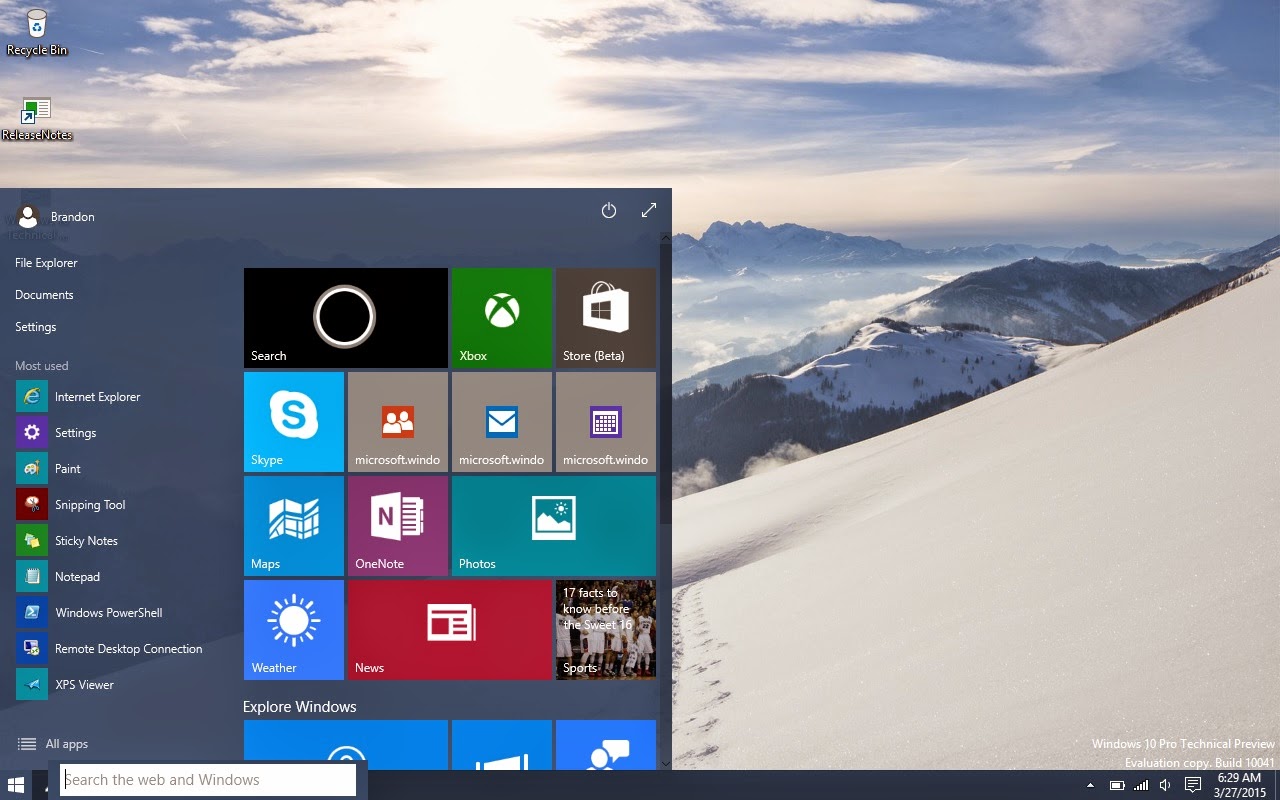Launch the Xbox app tile
The width and height of the screenshot is (1280, 800).
click(501, 317)
